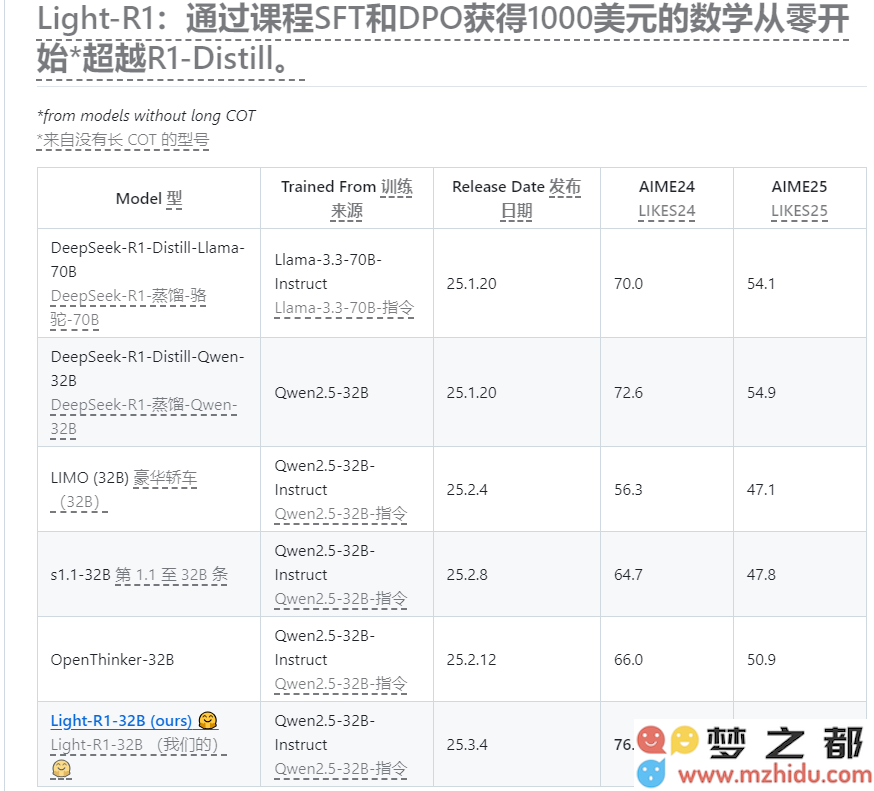This screenshot has height=791, width=874.
Task: Select the s1.1-32B model cell
Action: (149, 574)
